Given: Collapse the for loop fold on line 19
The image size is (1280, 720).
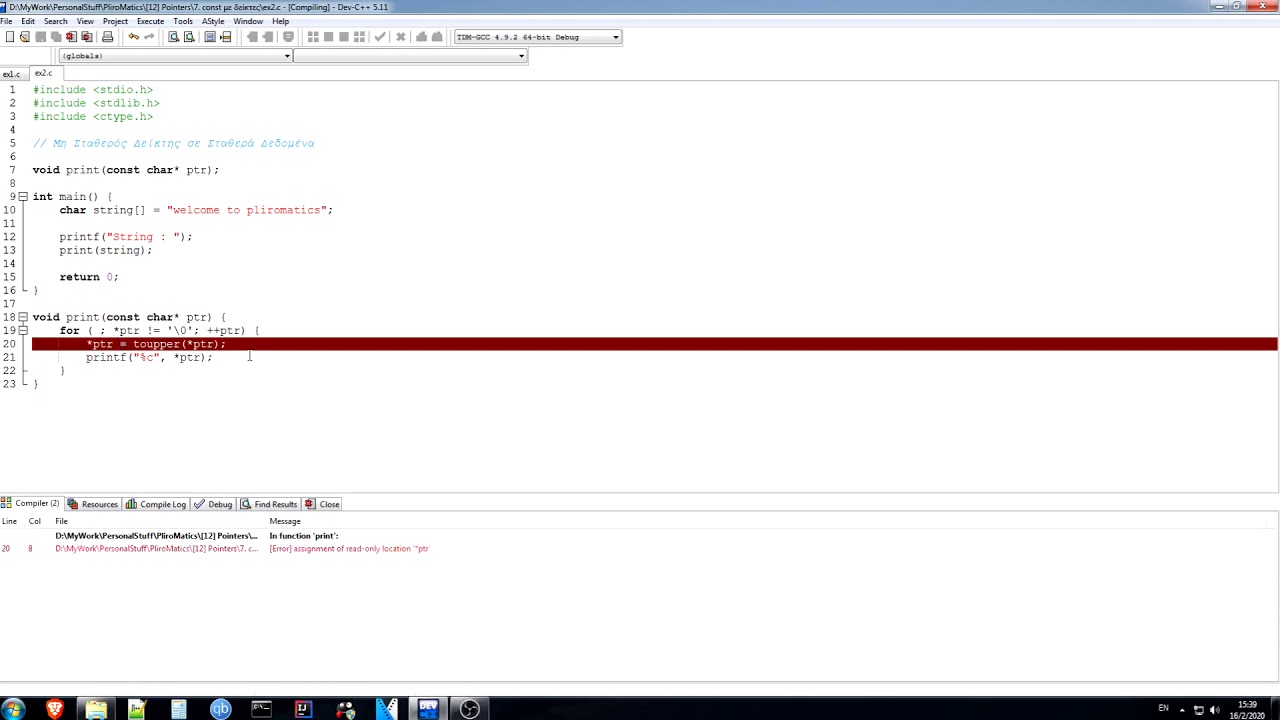Looking at the screenshot, I should (23, 330).
